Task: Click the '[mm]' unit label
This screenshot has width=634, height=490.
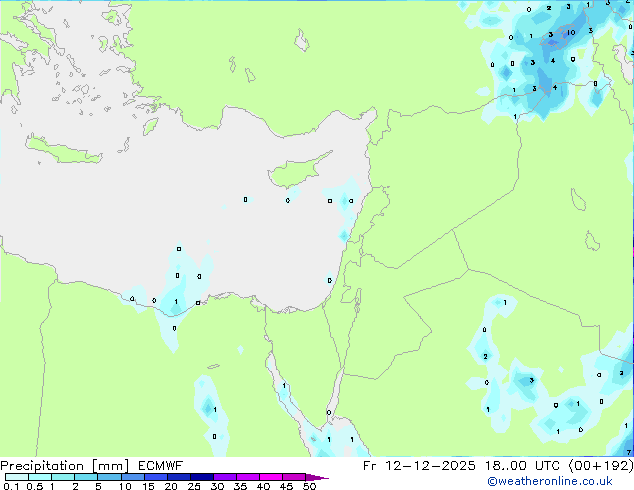Action: (x=111, y=466)
